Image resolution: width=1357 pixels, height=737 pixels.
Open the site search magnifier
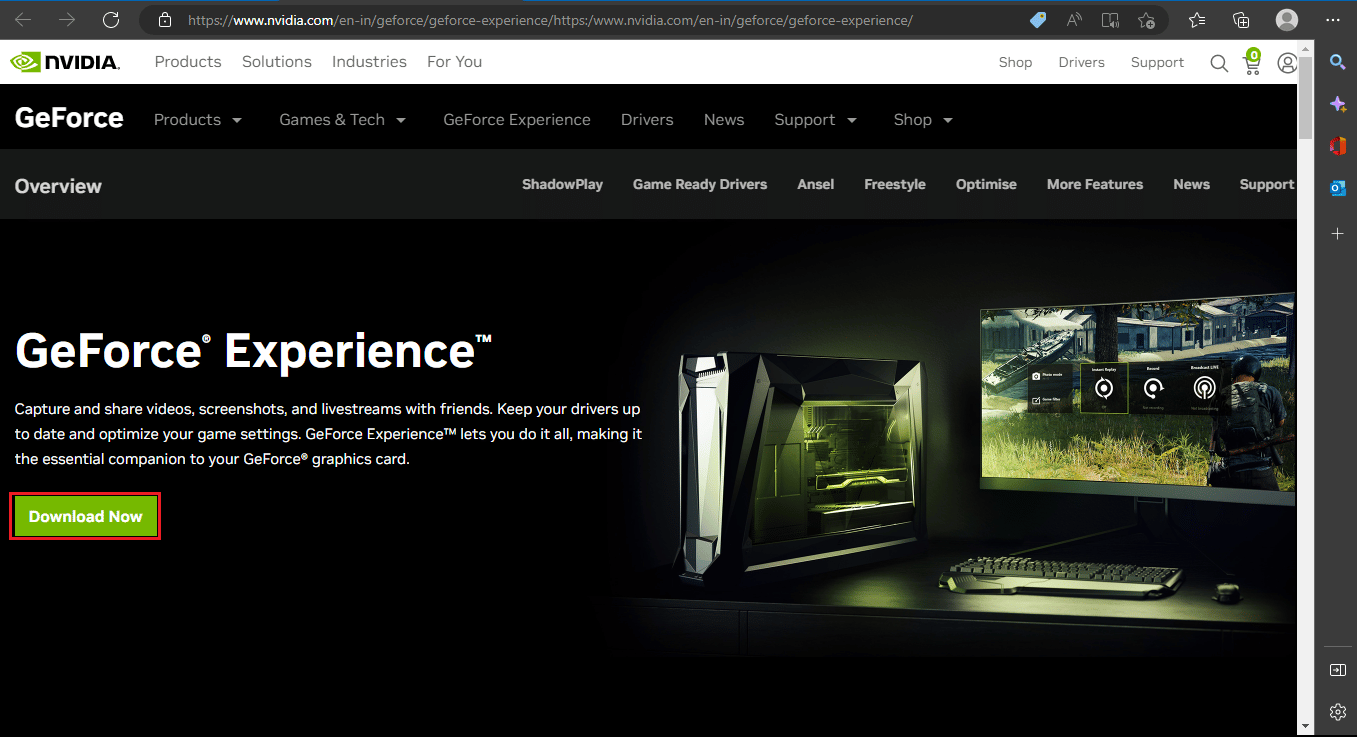[x=1219, y=62]
